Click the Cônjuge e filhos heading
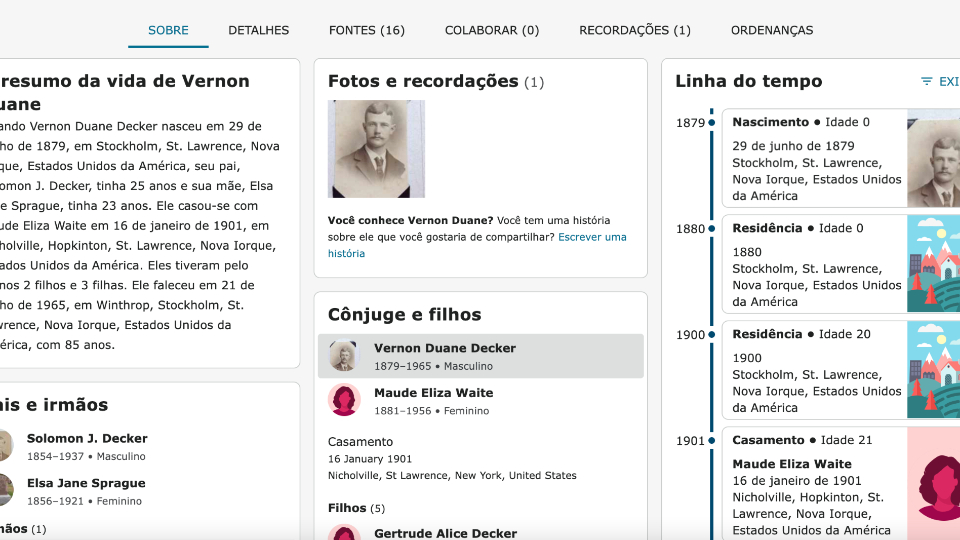Screen dimensions: 960x540 (x=404, y=315)
